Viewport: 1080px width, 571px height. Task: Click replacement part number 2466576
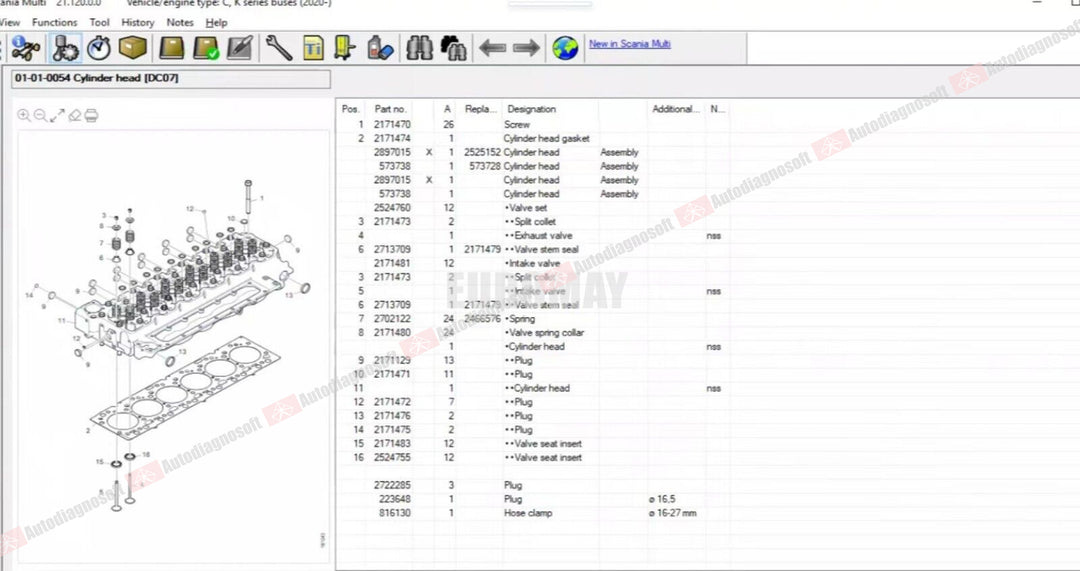pyautogui.click(x=482, y=319)
